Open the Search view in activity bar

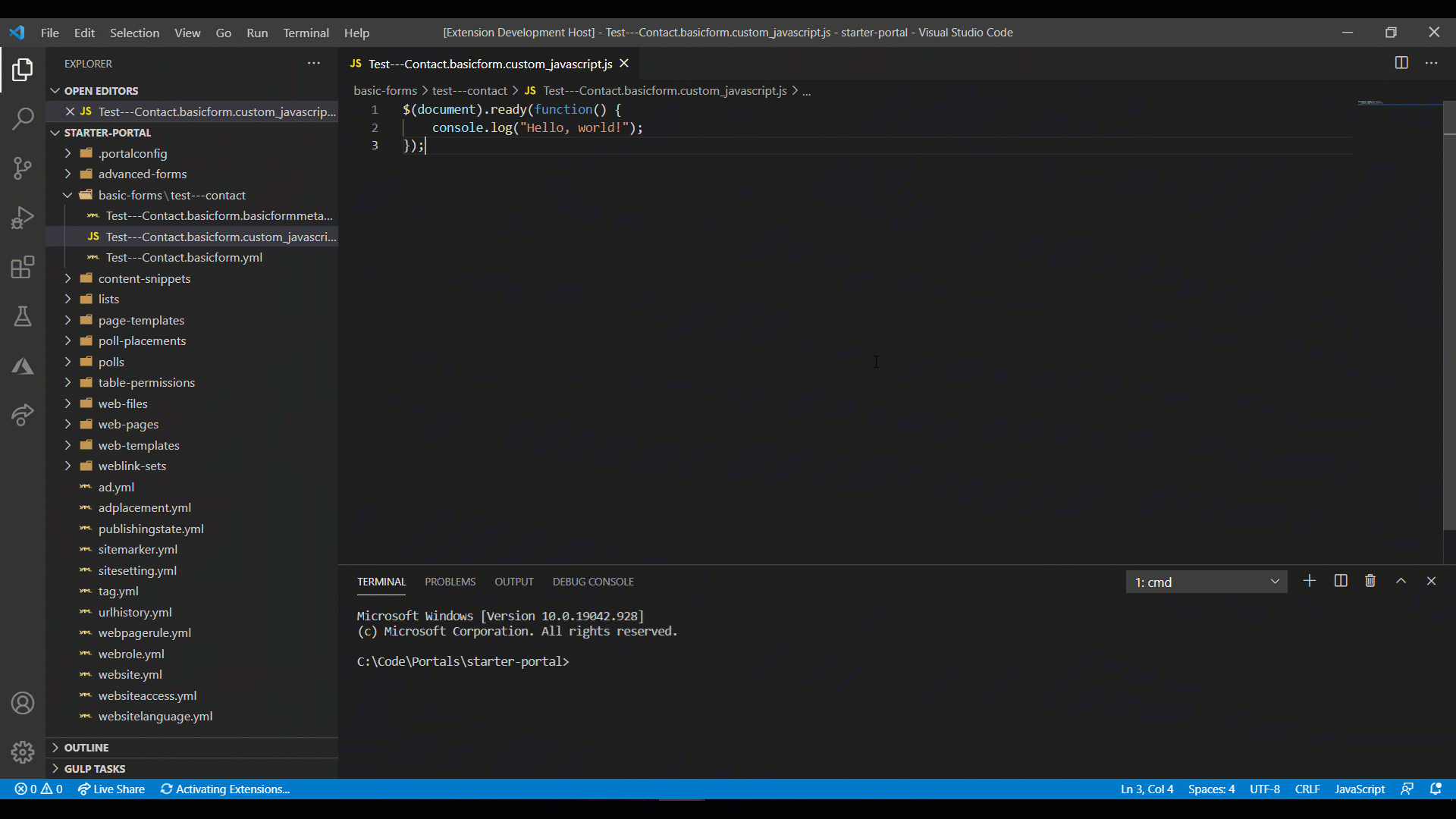click(x=23, y=119)
